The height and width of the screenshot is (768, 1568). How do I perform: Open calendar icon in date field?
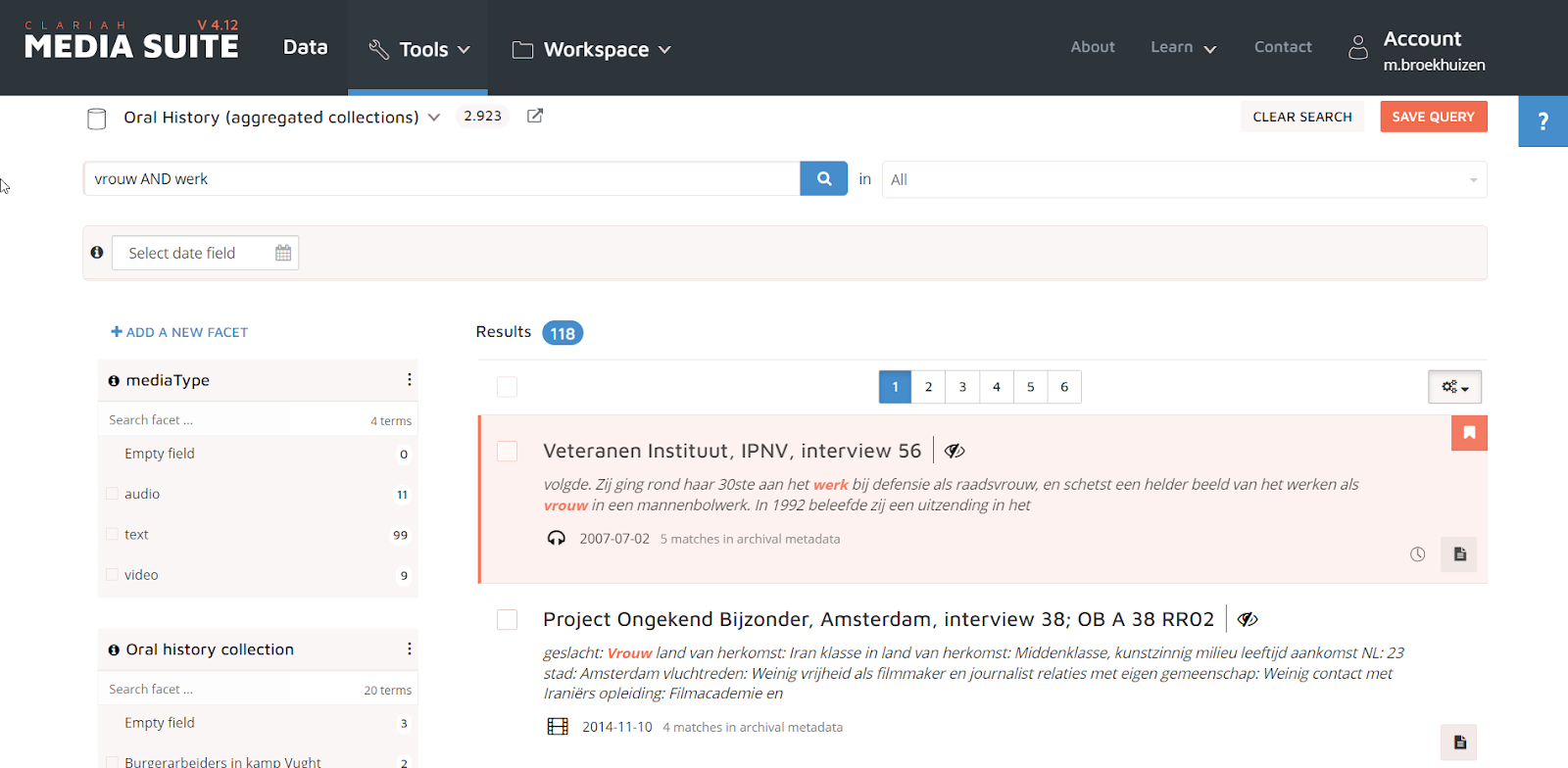click(283, 253)
